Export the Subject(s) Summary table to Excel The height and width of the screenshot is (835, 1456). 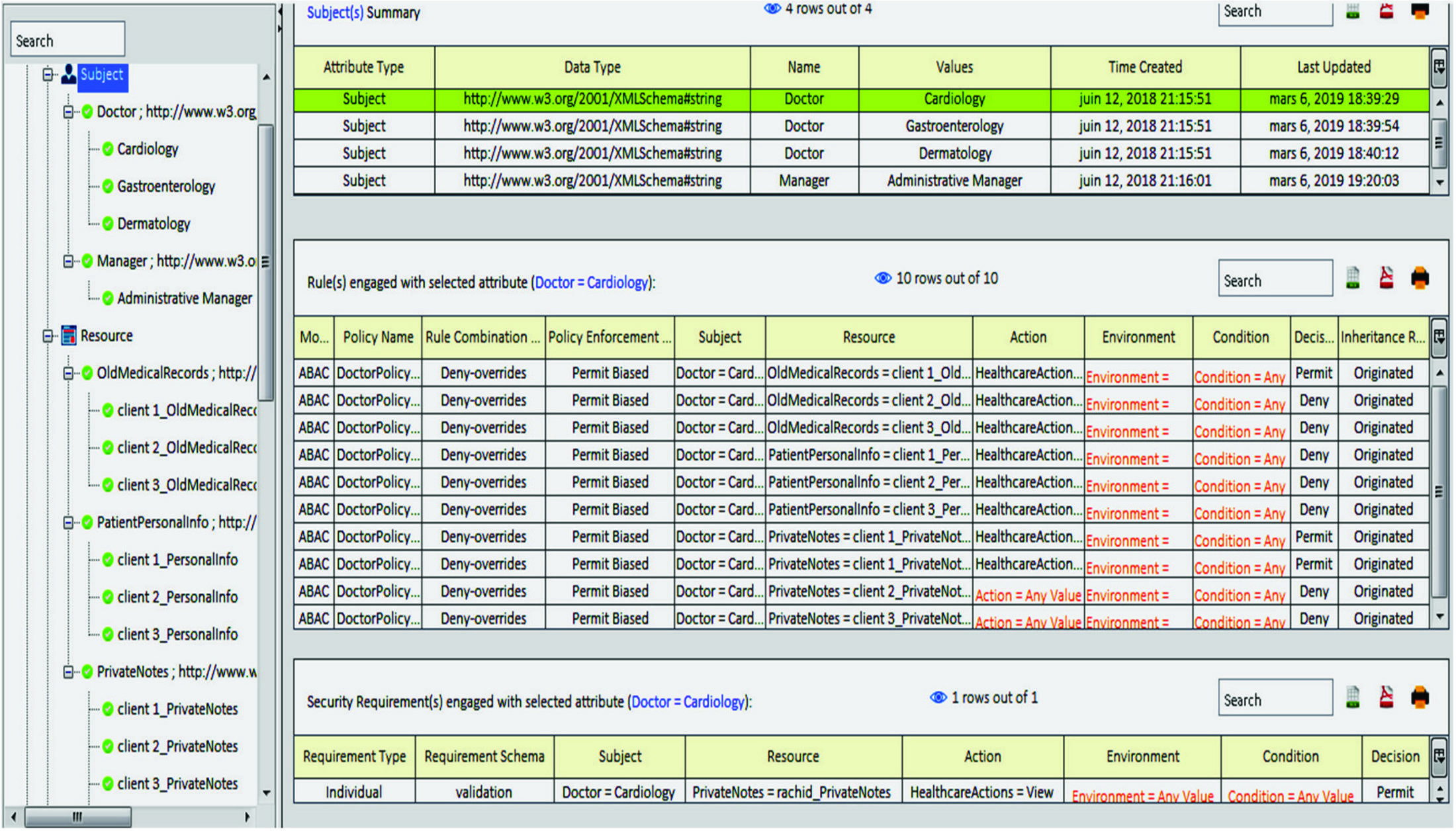pos(1353,11)
